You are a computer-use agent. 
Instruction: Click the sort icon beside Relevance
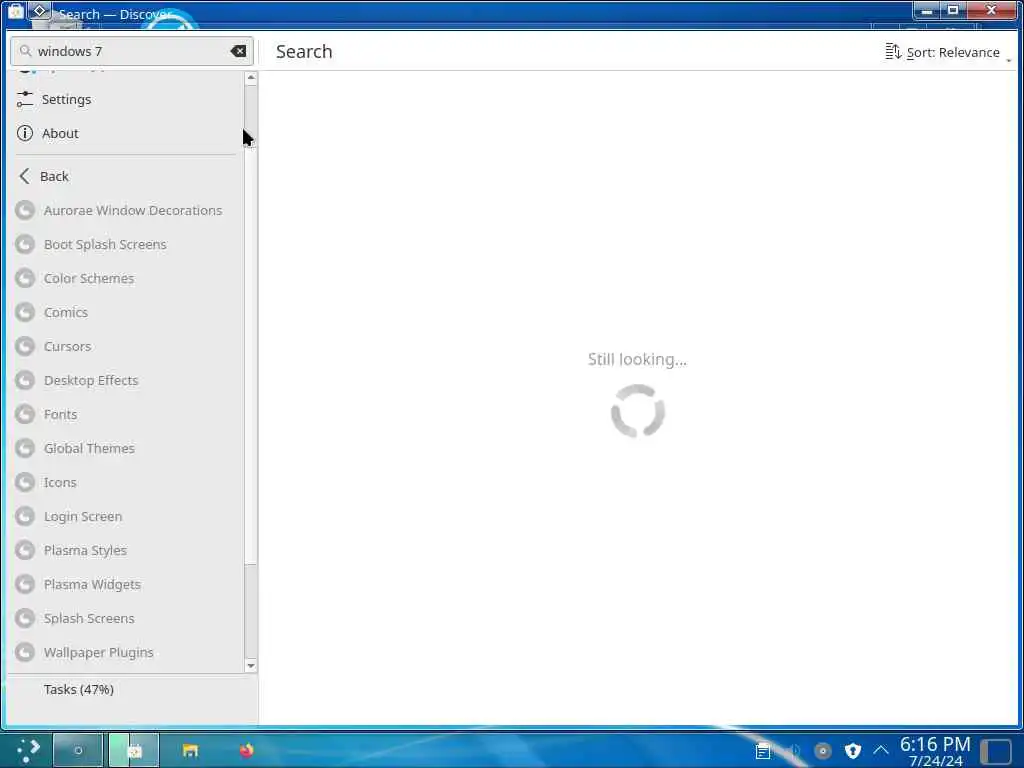click(893, 52)
